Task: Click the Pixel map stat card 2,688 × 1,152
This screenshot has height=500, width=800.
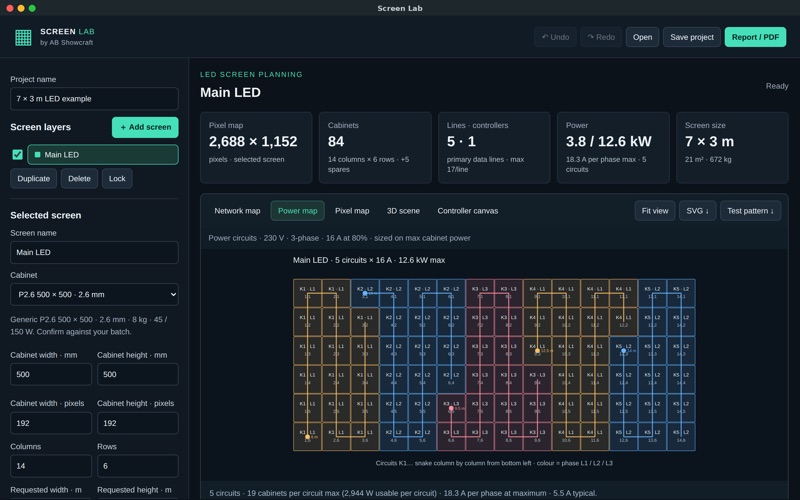Action: 256,147
